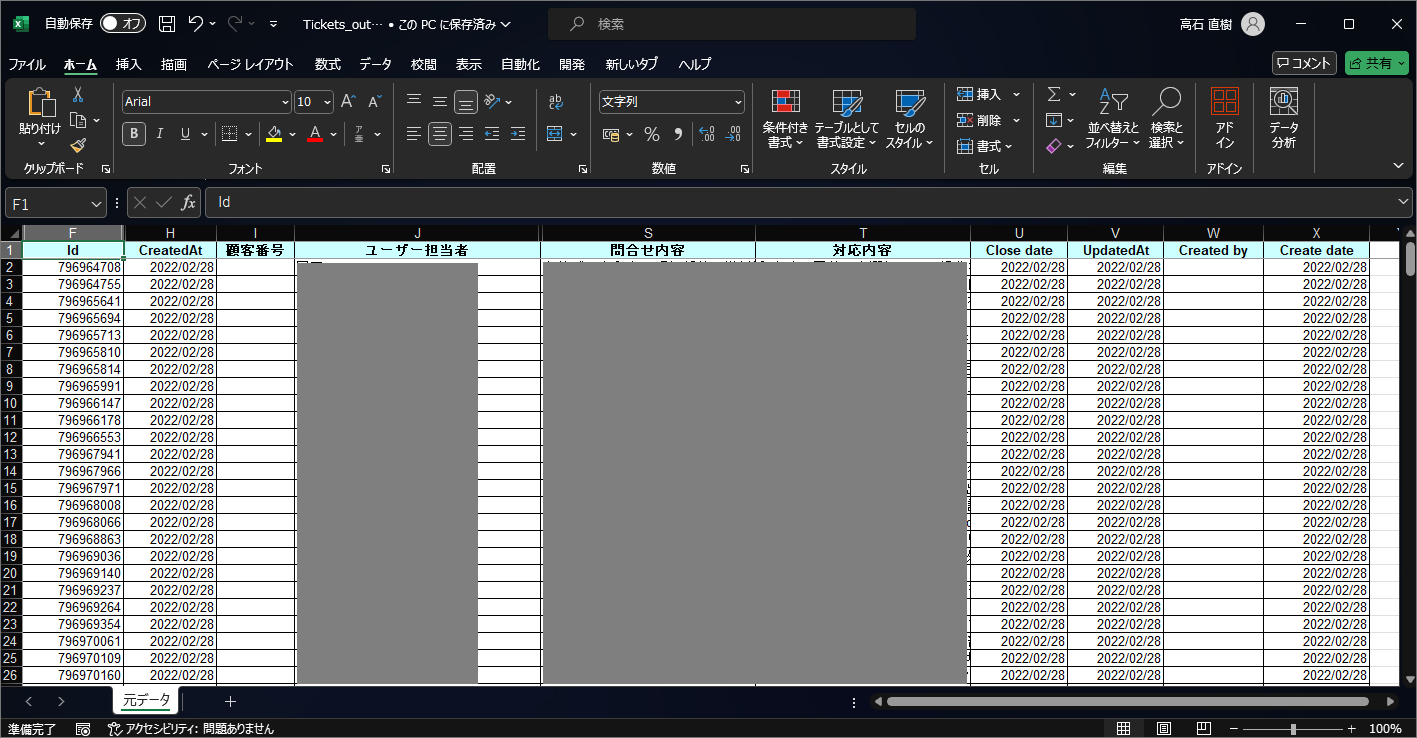This screenshot has width=1417, height=738.
Task: Switch to the Insert ribbon tab
Action: (x=129, y=64)
